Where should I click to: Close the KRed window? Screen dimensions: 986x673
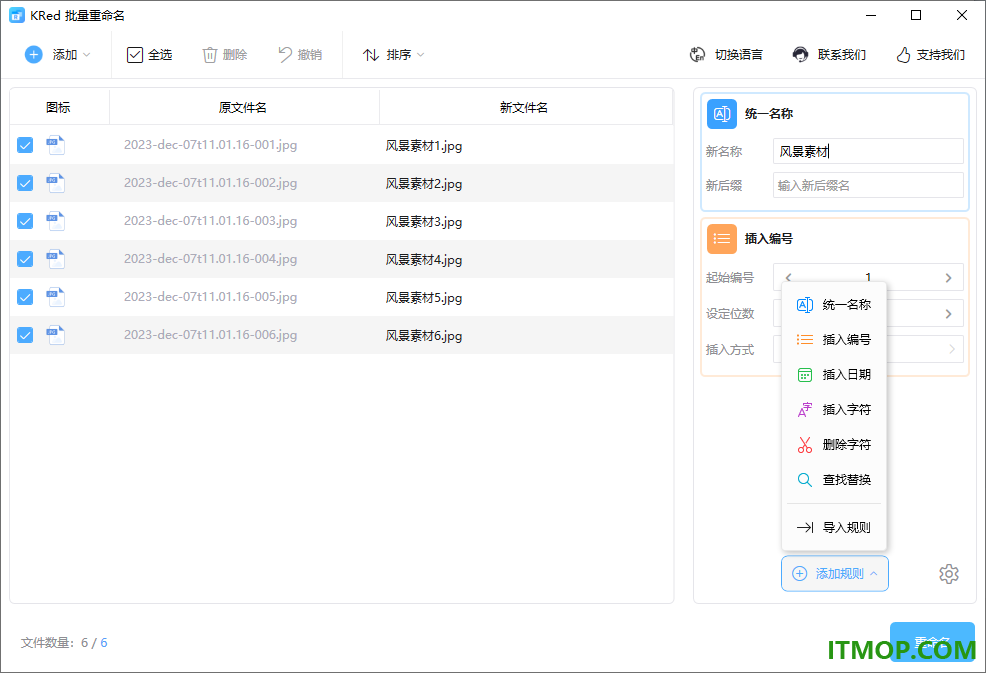pos(961,15)
